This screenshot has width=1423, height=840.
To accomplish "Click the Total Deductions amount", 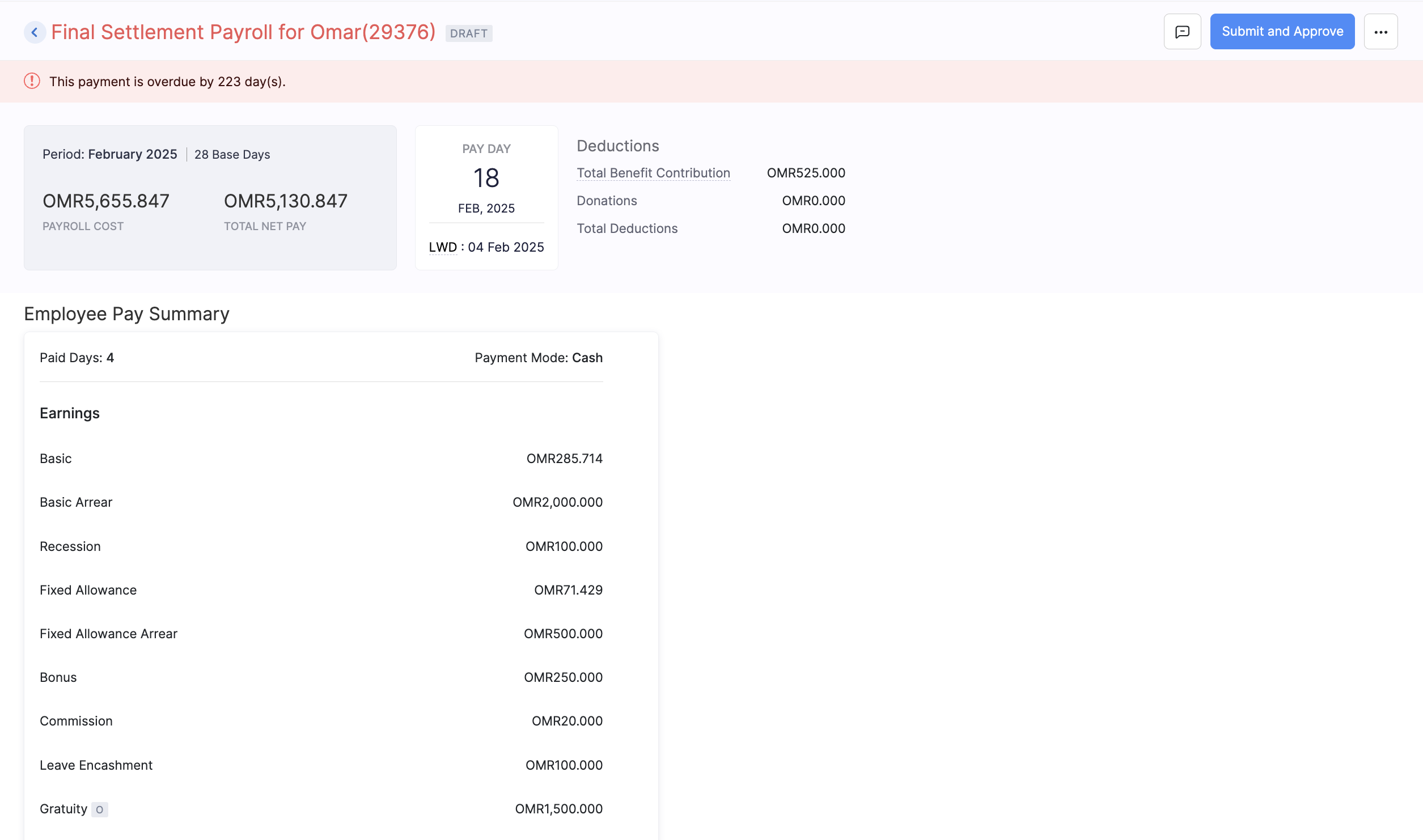I will pyautogui.click(x=813, y=228).
